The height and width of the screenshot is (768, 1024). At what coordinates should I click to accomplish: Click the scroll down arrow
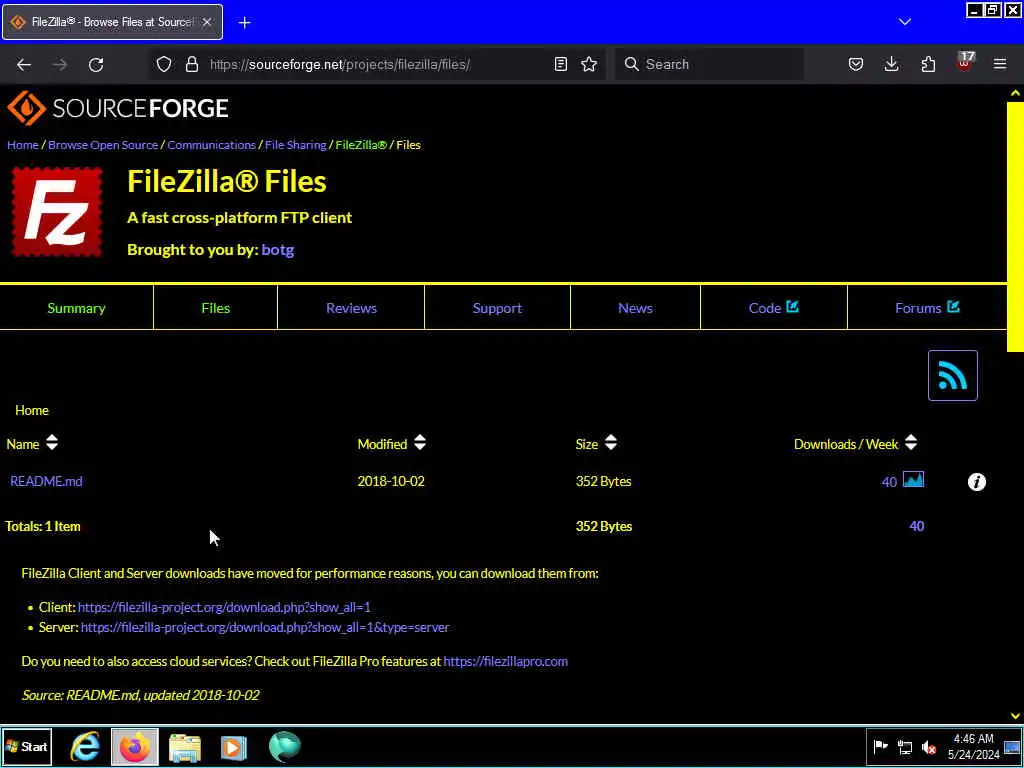1015,716
